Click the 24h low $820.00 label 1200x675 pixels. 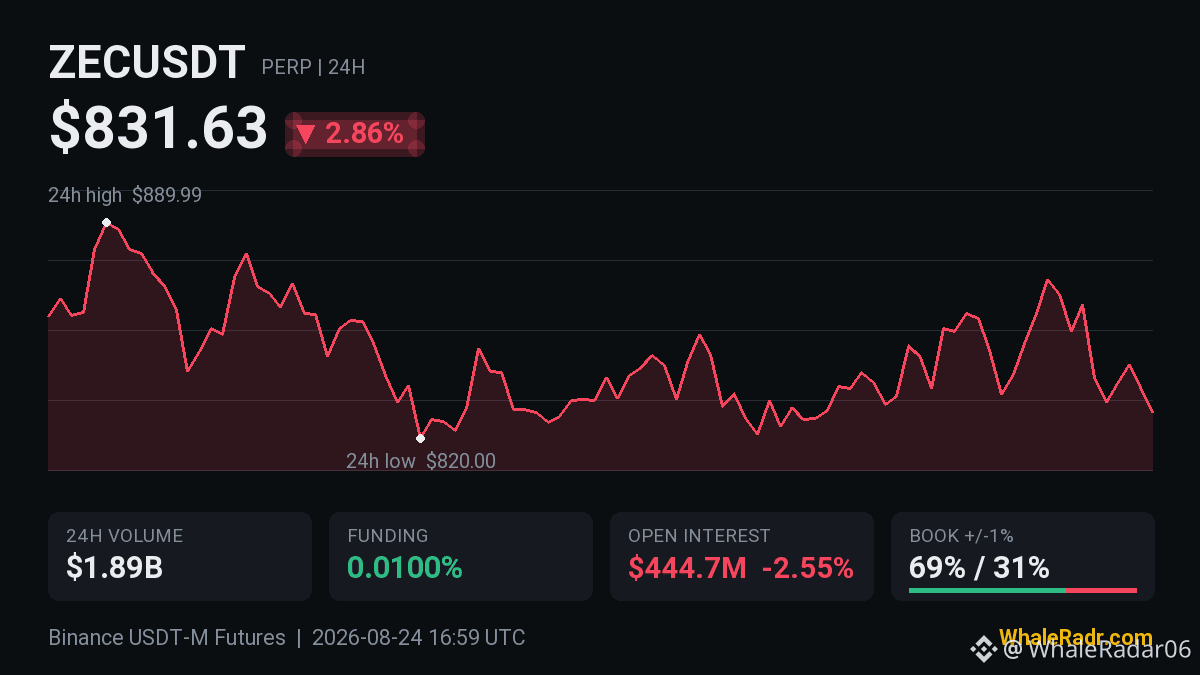(x=421, y=461)
